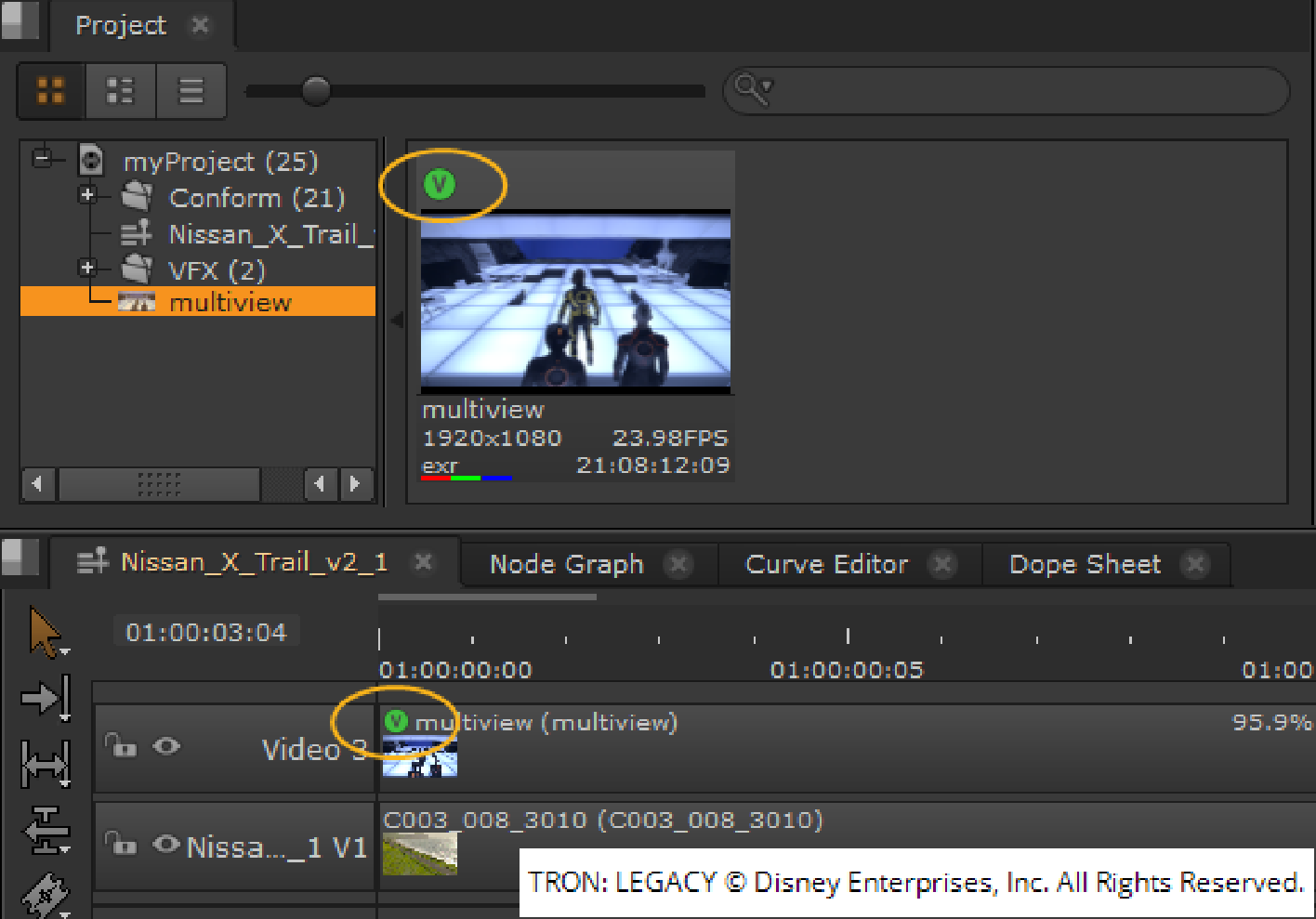The image size is (1316, 919).
Task: Toggle visibility eye of Video 3 track
Action: click(166, 745)
